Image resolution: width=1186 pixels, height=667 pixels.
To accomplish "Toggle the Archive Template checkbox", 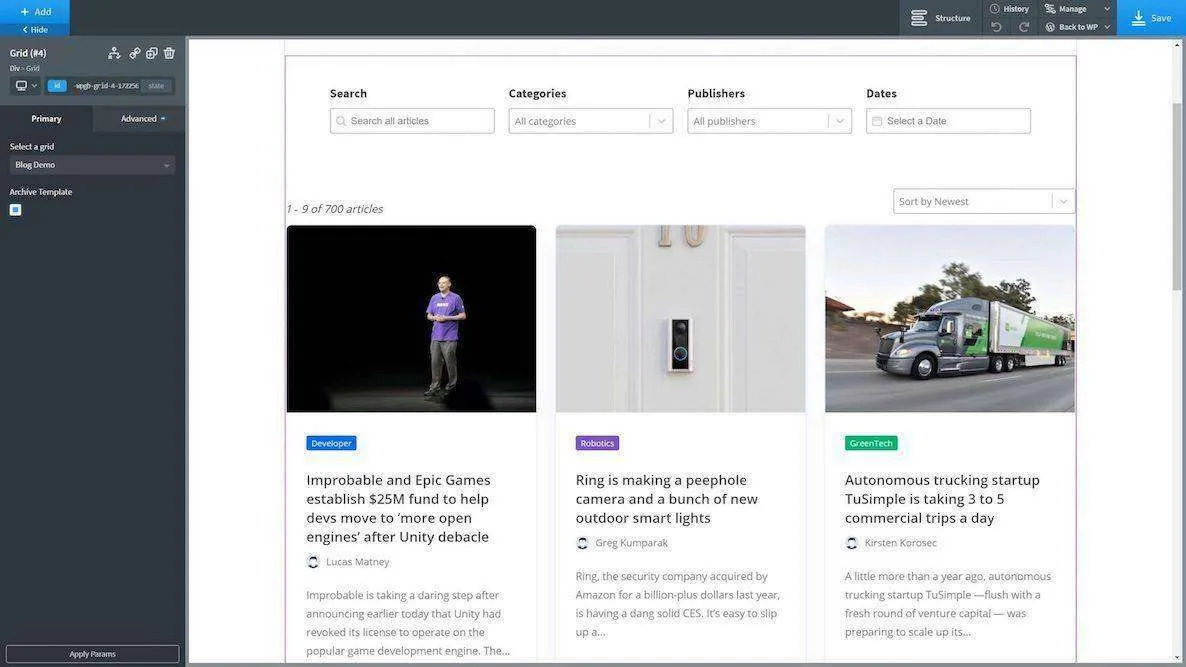I will 15,210.
